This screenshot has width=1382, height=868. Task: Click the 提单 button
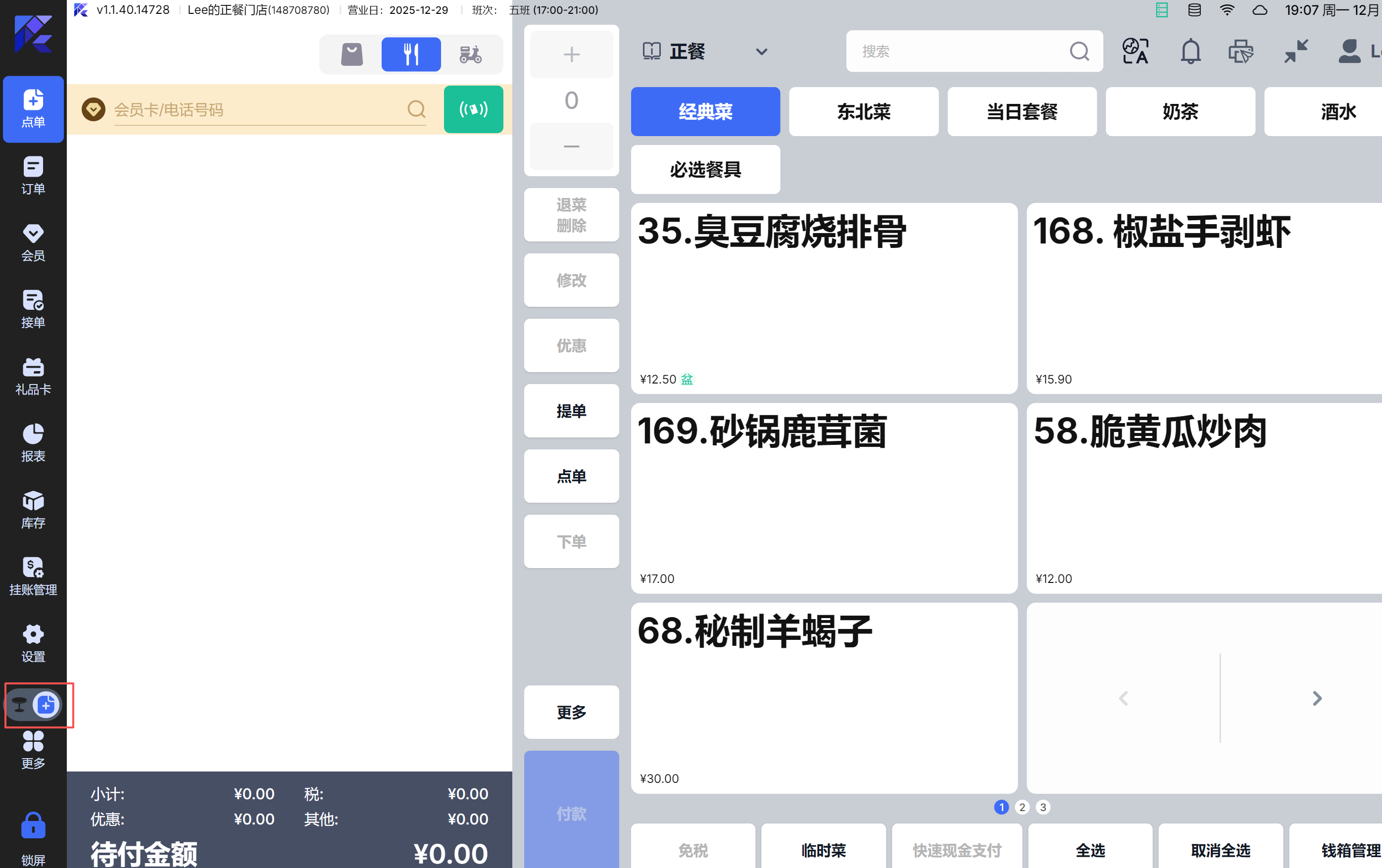point(571,411)
